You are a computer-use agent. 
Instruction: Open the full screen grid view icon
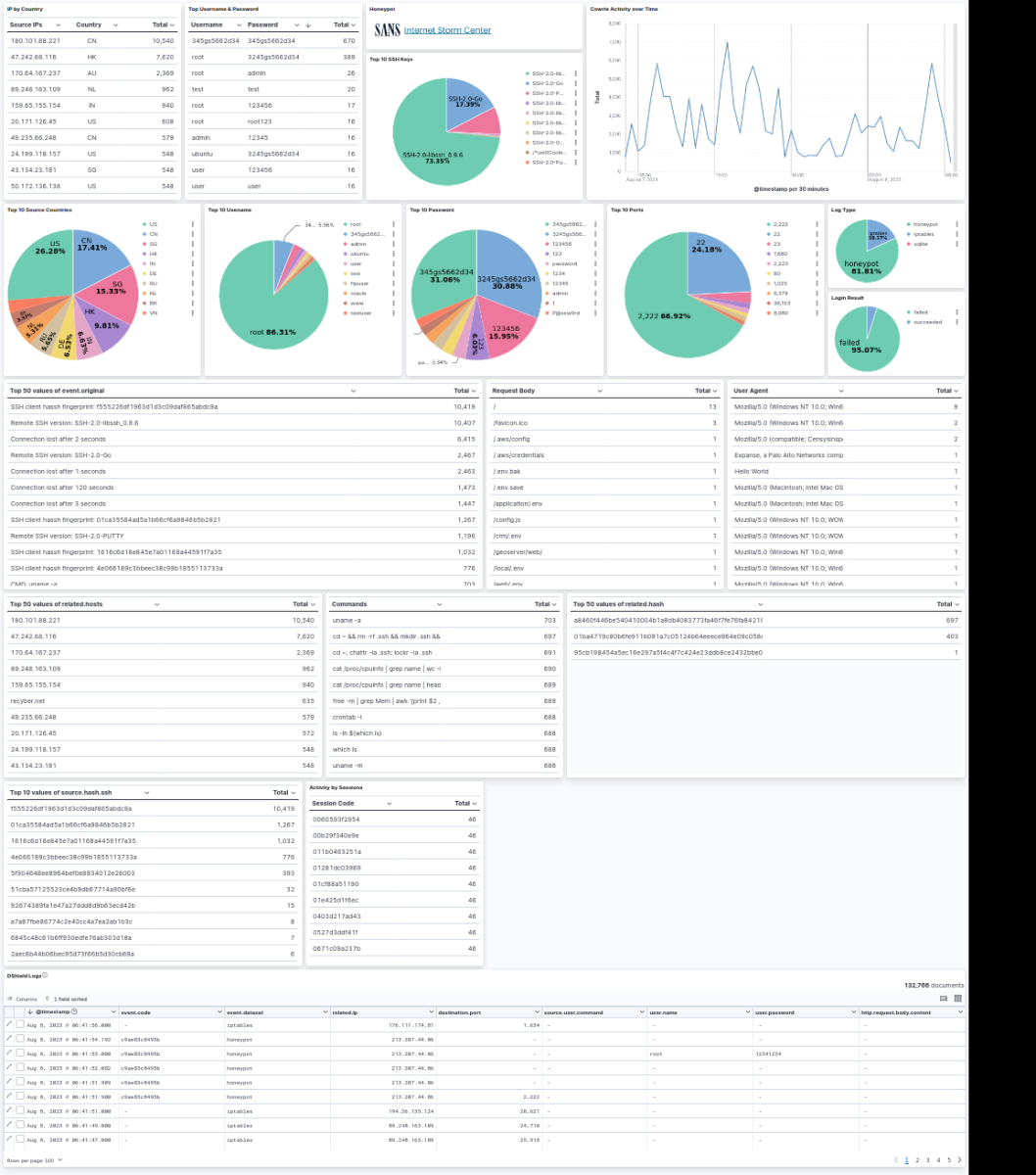click(x=958, y=998)
